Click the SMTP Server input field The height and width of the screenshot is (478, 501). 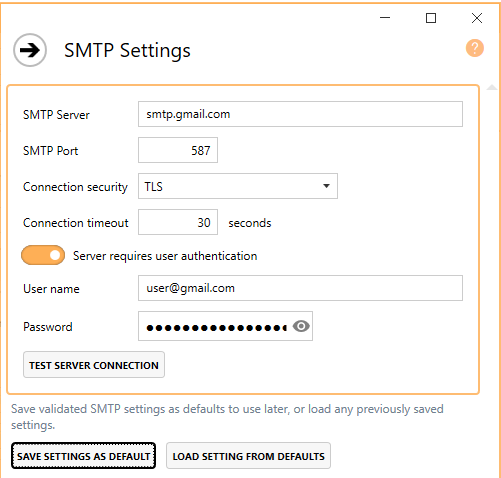(x=300, y=114)
